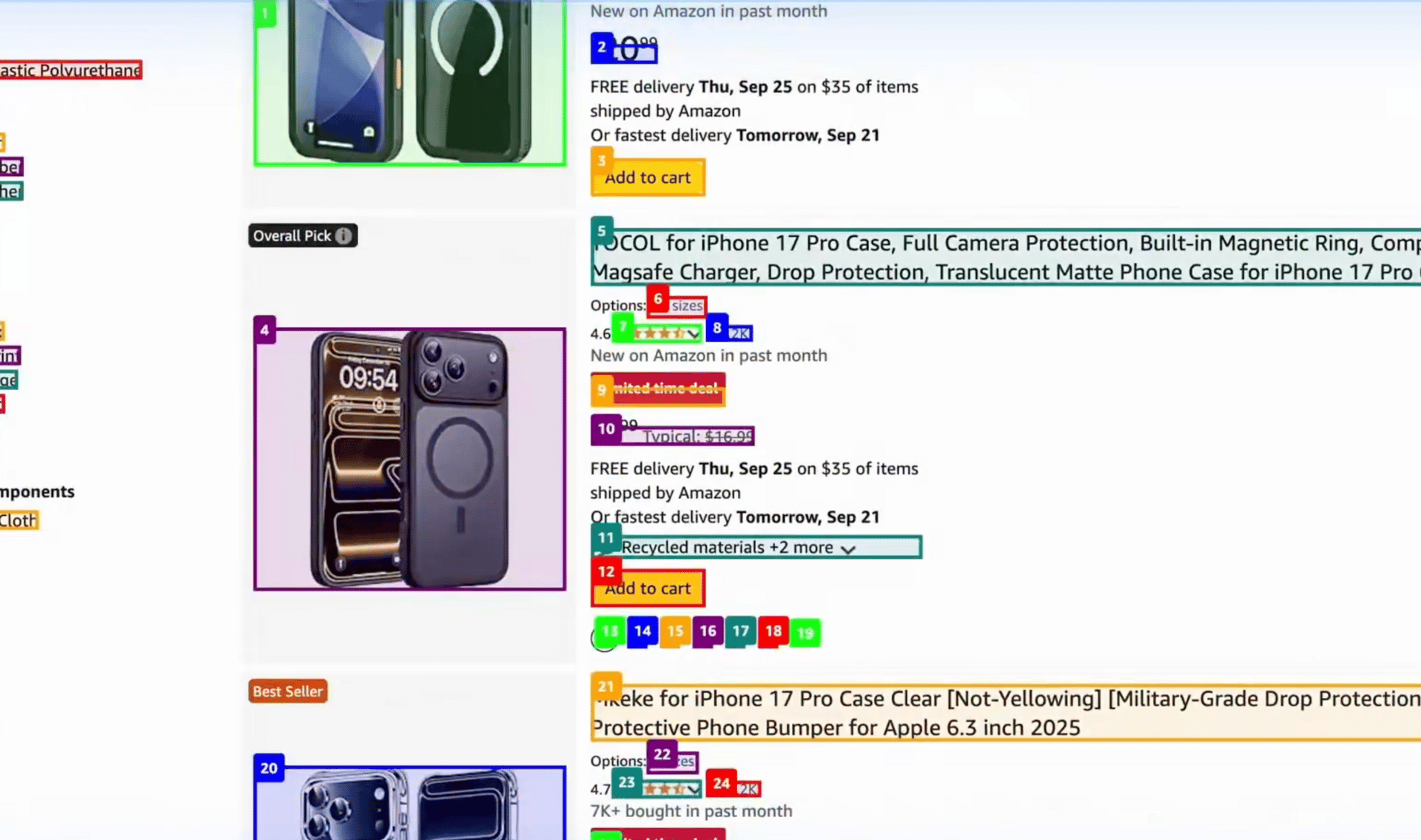Screen dimensions: 1421x840
Task: Select the first color swatch labeled 13
Action: point(609,633)
